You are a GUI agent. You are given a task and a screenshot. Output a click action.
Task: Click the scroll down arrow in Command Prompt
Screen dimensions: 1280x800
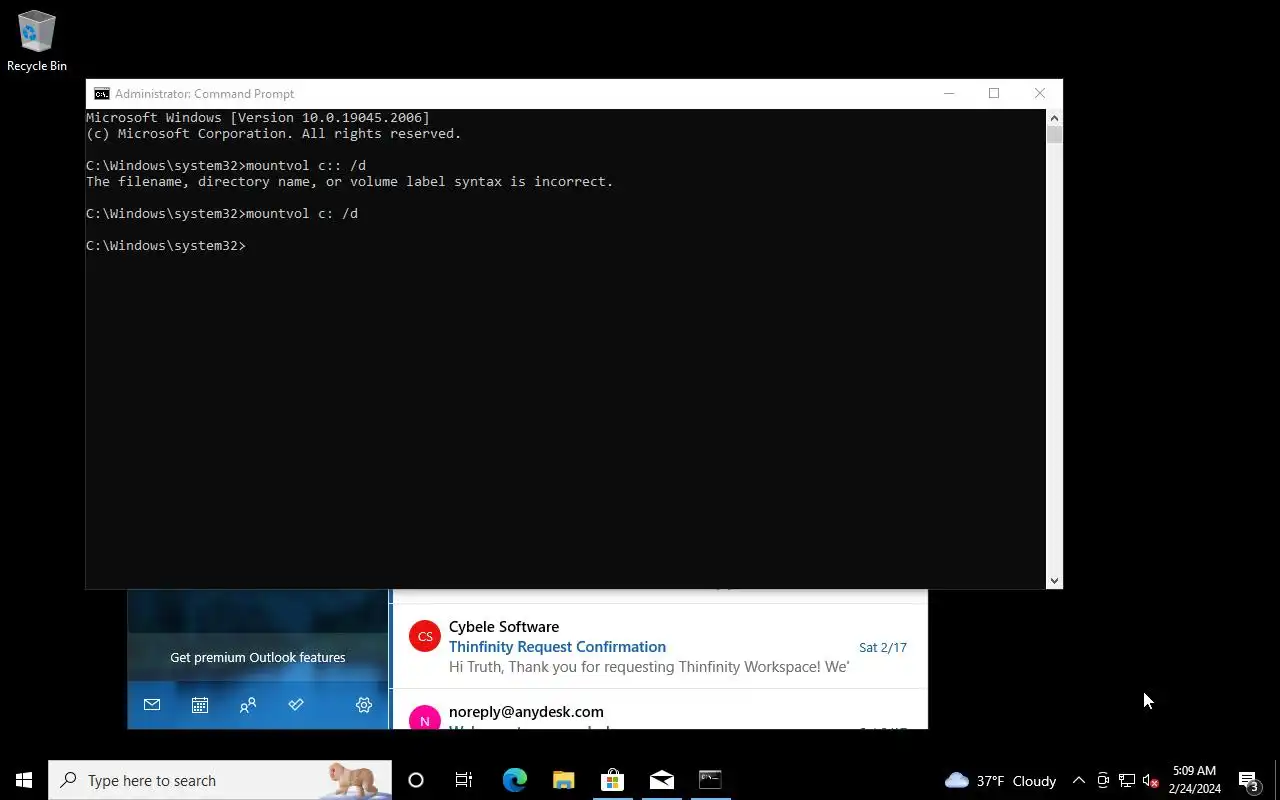tap(1054, 580)
